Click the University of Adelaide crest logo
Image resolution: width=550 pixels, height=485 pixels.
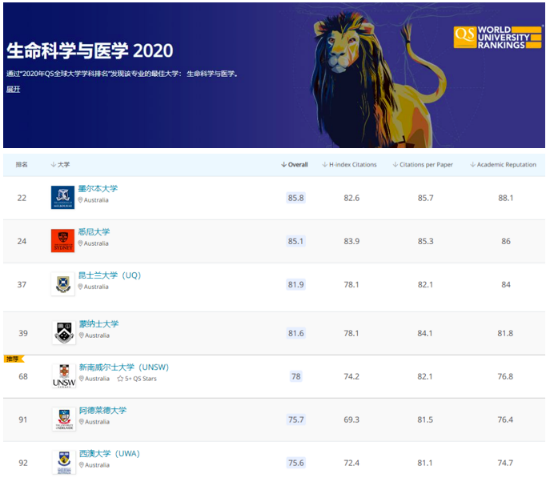point(64,419)
